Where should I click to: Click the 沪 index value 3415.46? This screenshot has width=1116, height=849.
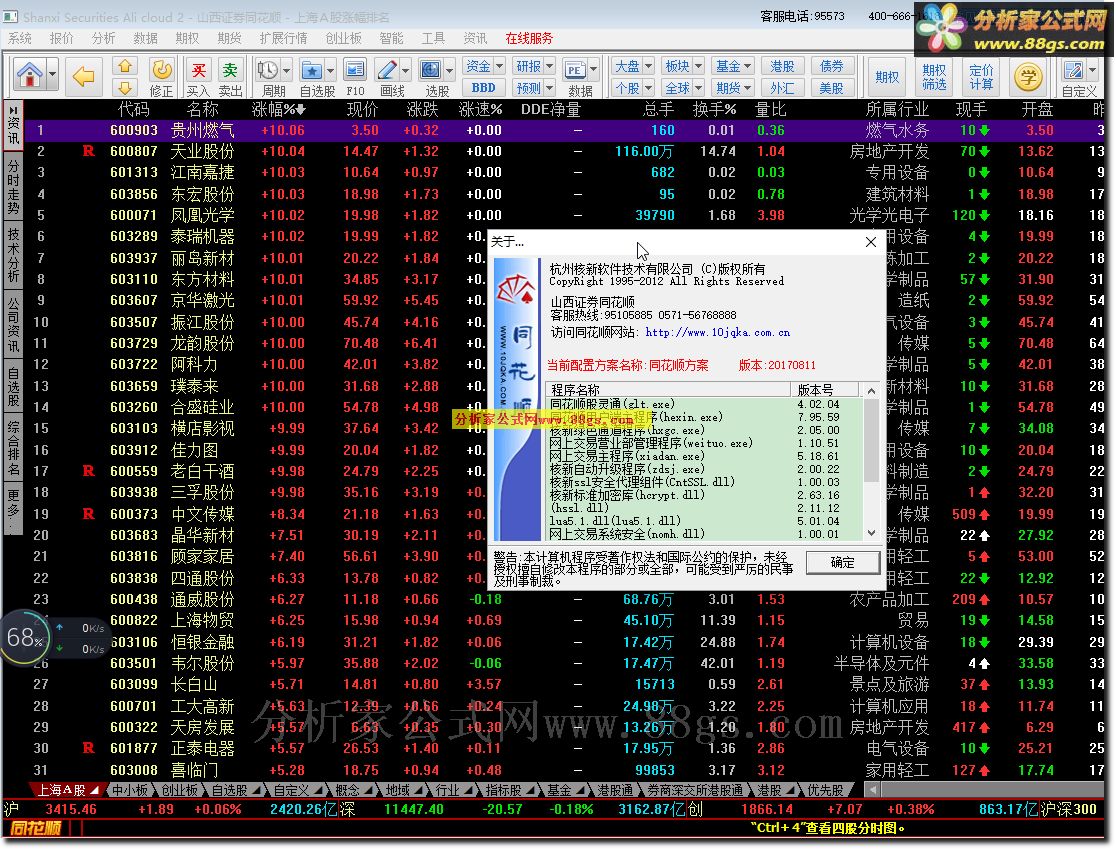click(70, 809)
